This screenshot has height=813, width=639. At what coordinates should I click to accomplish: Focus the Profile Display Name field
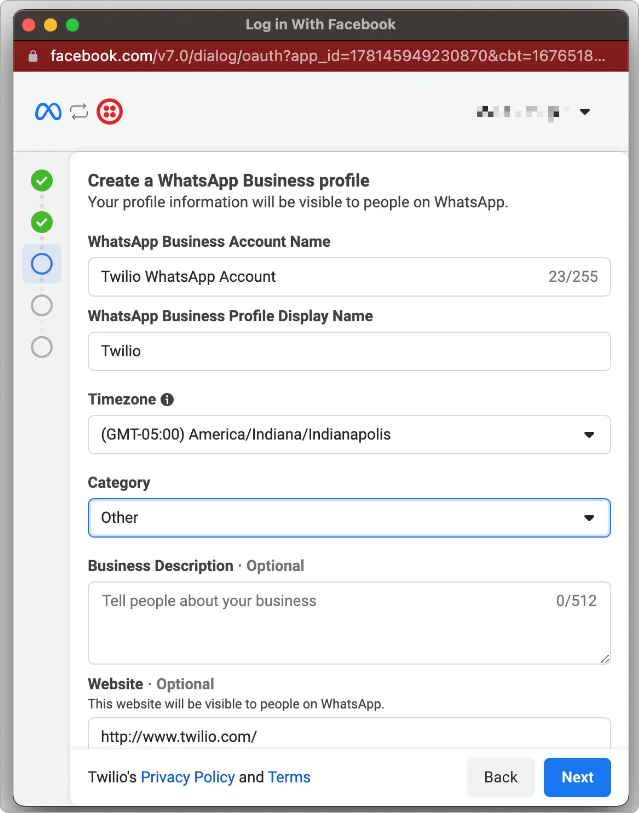click(349, 351)
